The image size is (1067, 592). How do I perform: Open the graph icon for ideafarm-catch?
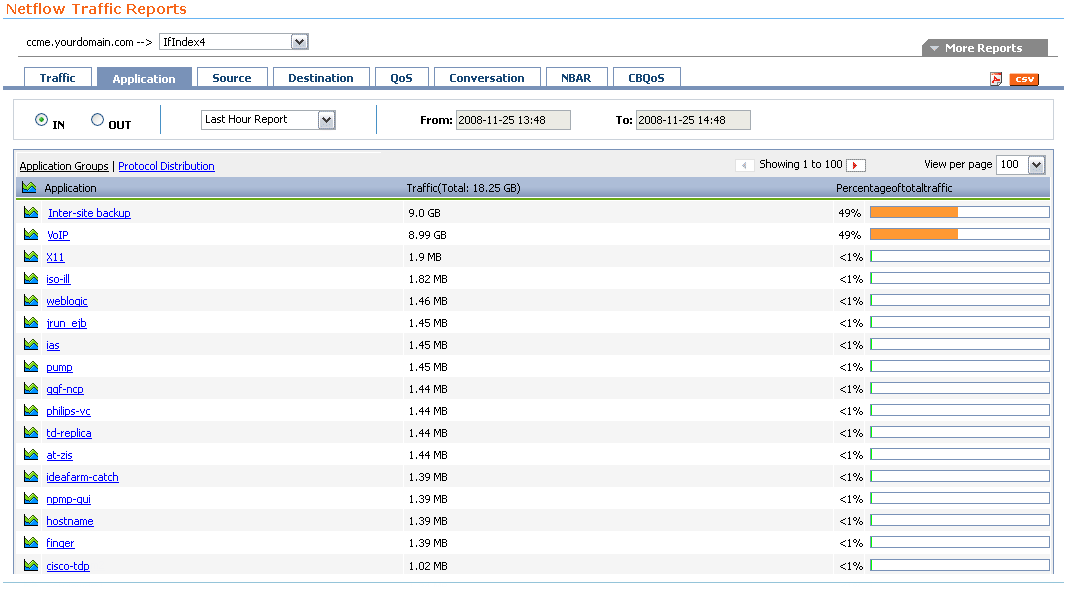[31, 476]
